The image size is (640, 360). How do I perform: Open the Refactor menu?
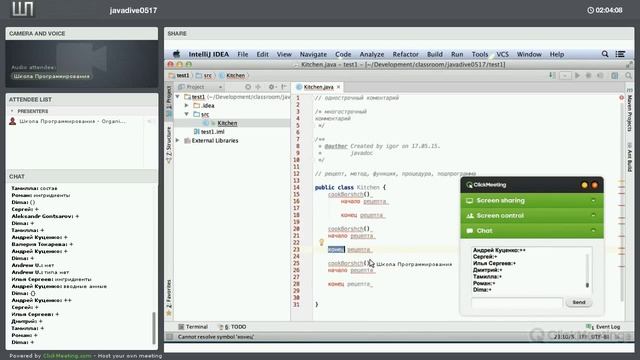point(405,54)
